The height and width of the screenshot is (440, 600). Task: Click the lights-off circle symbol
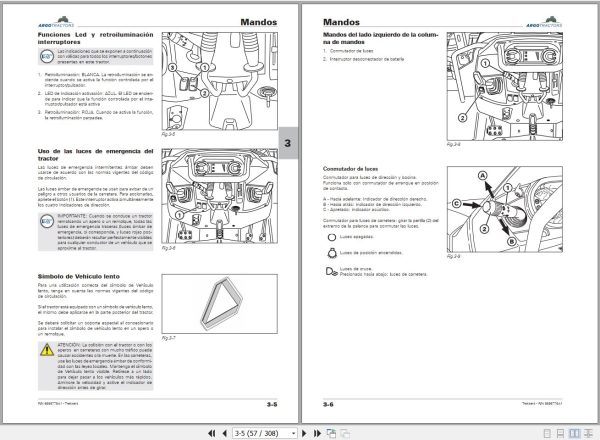click(332, 237)
